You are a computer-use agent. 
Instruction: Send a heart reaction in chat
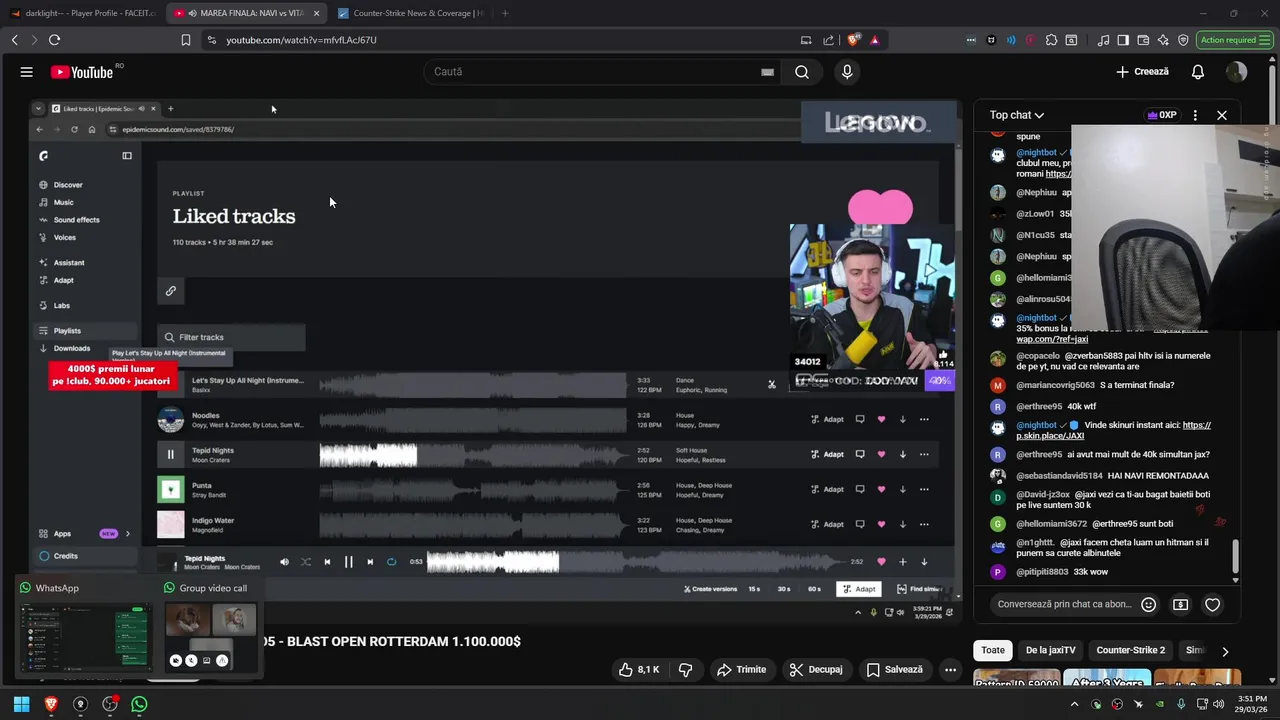coord(1212,604)
